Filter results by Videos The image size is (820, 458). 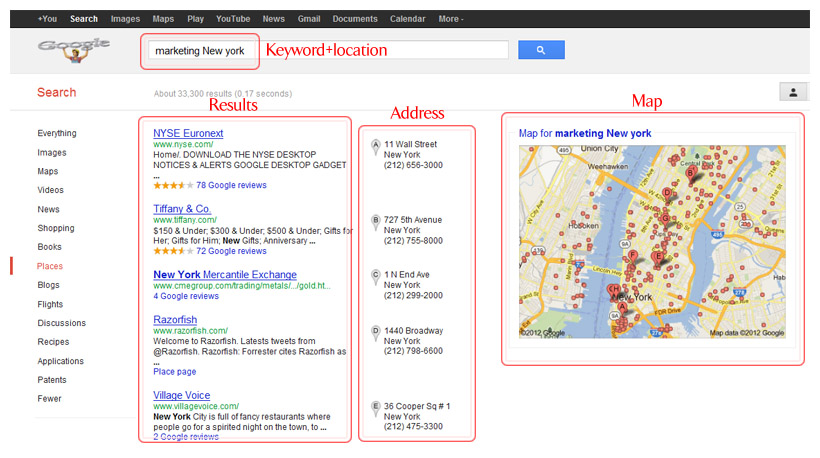[x=50, y=190]
